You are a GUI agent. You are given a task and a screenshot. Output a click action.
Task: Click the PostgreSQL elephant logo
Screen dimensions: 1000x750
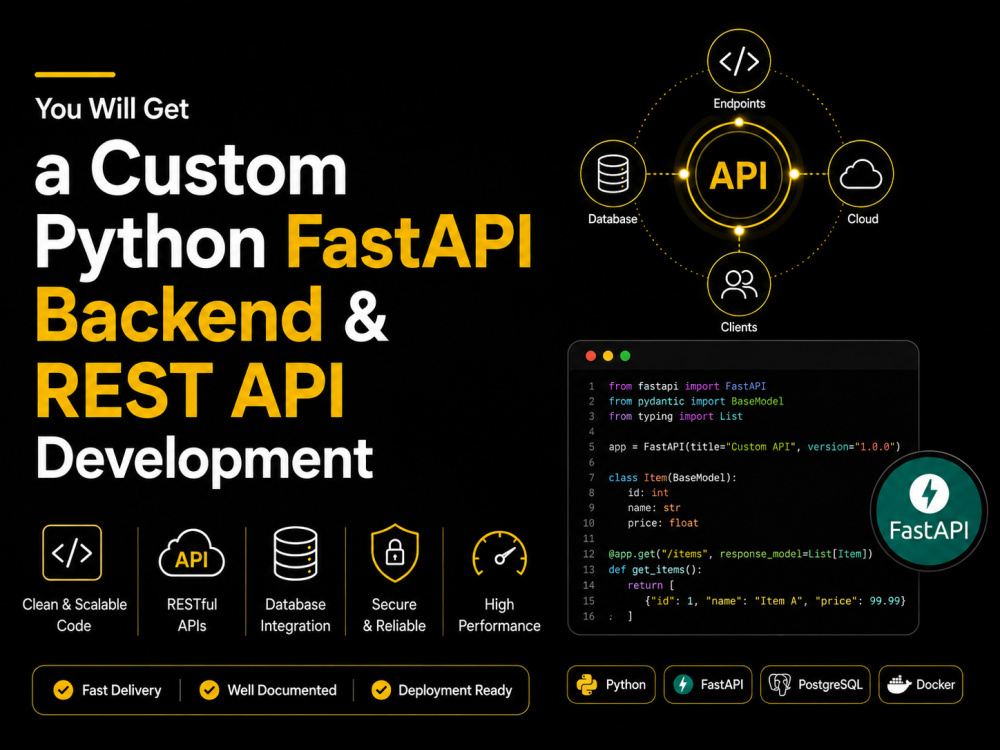pos(779,684)
